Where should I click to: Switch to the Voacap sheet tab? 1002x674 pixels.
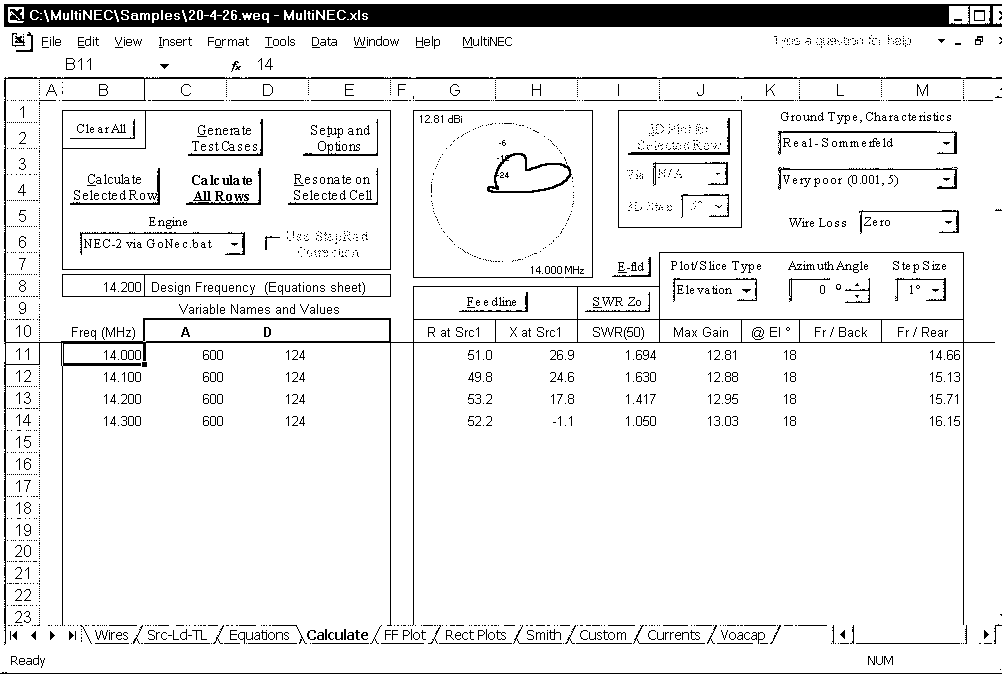743,635
